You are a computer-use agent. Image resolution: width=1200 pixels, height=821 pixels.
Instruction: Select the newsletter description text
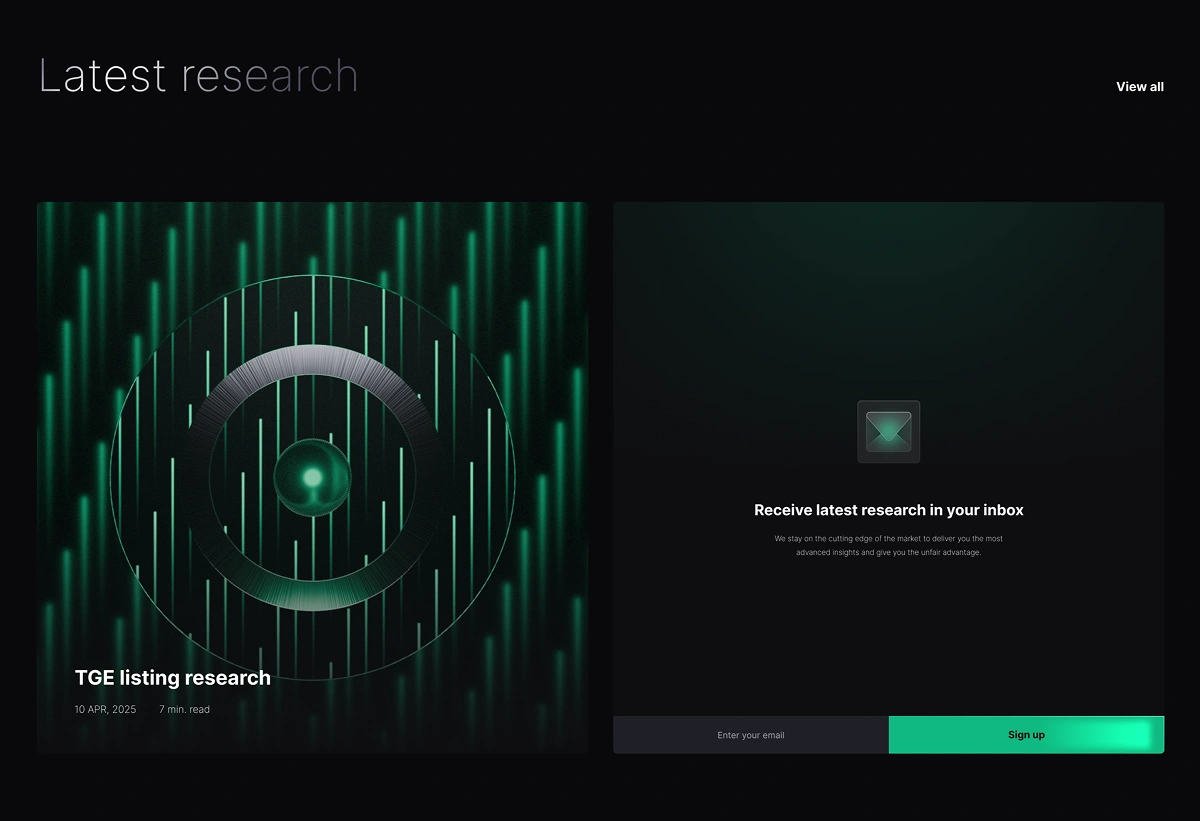[x=888, y=545]
